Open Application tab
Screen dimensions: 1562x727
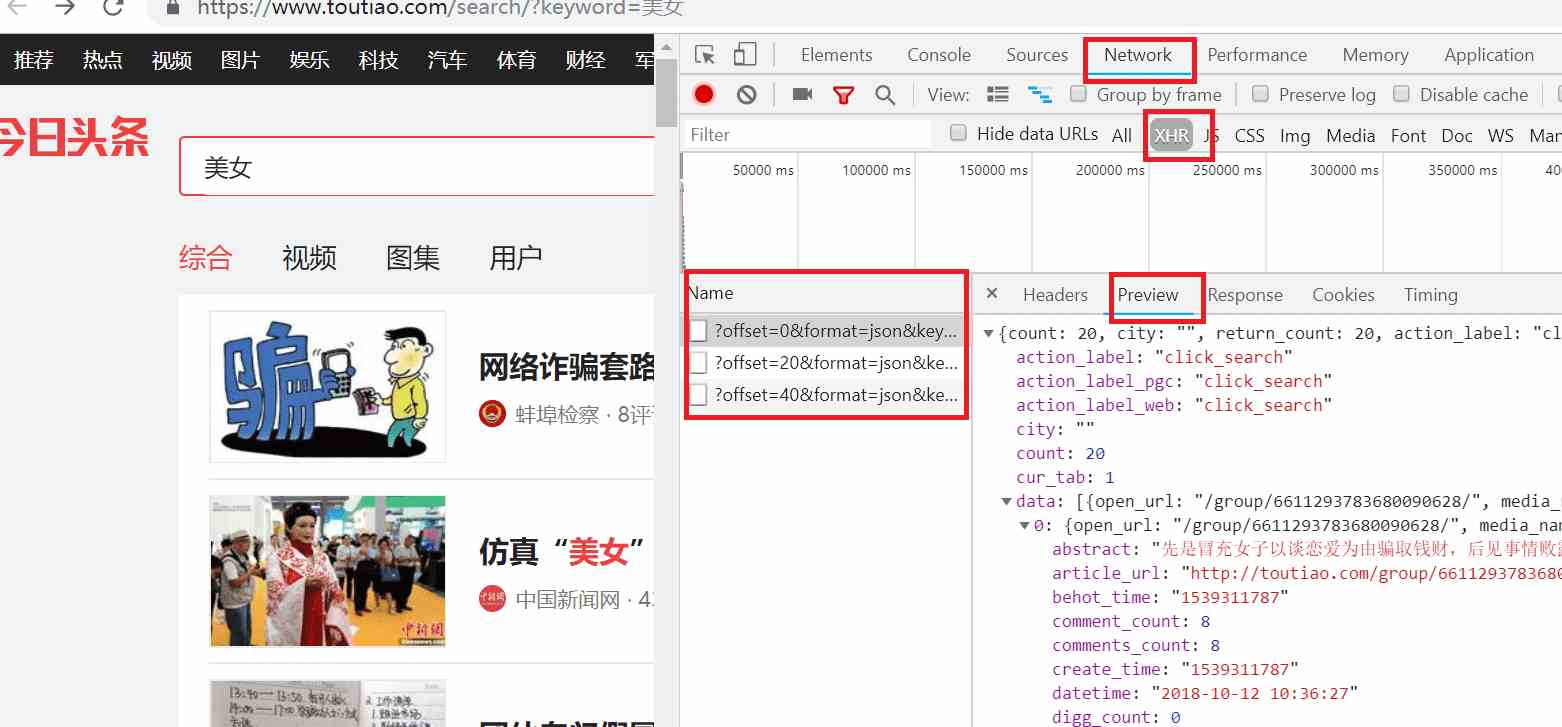click(x=1489, y=55)
